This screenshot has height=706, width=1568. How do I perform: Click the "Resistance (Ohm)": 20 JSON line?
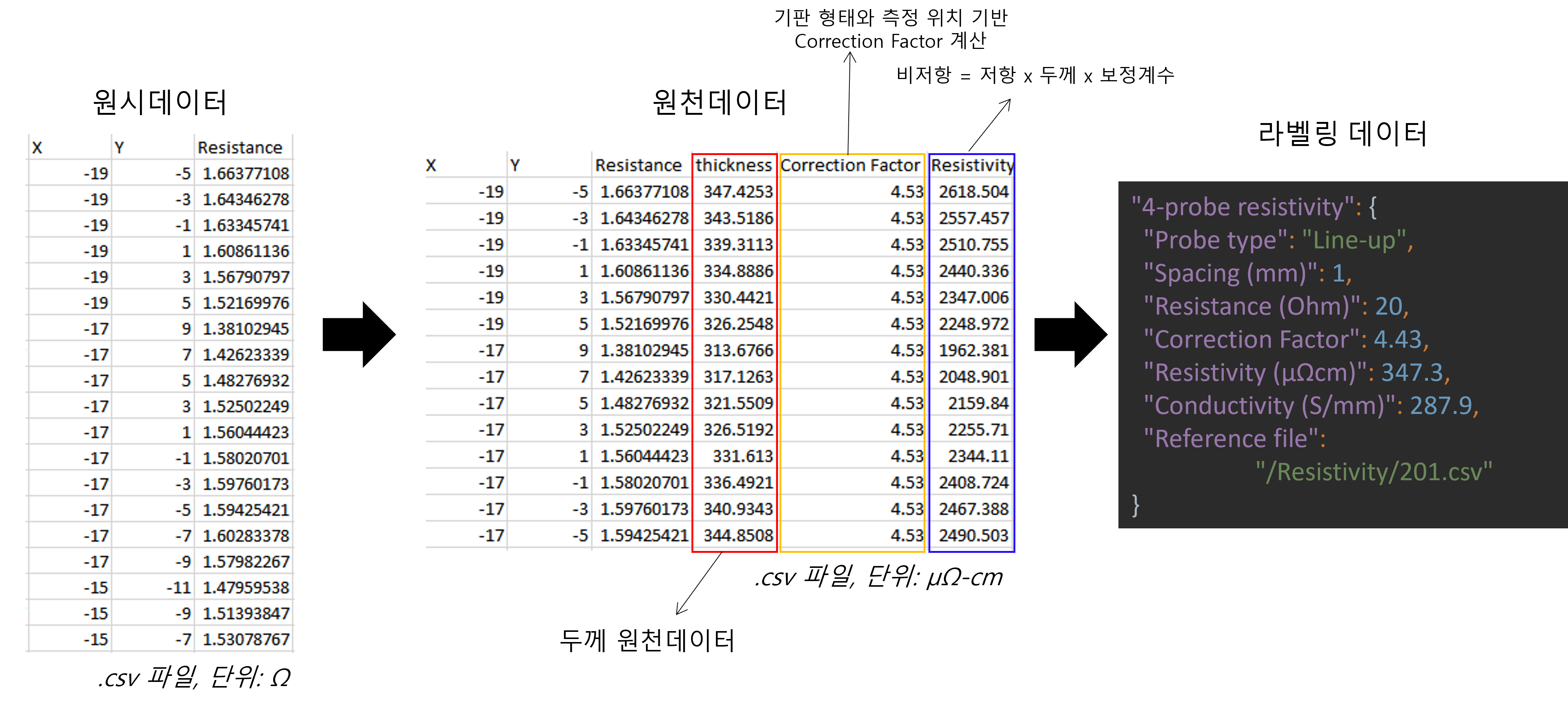coord(1276,306)
